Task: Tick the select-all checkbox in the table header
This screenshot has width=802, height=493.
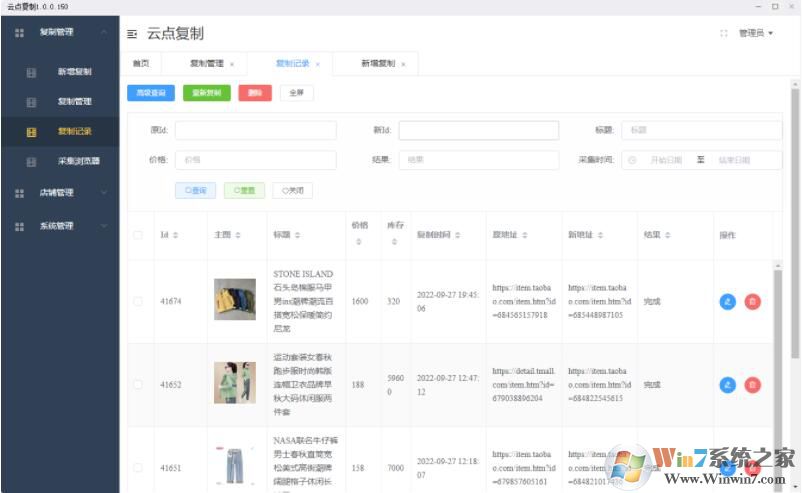Action: pos(138,235)
